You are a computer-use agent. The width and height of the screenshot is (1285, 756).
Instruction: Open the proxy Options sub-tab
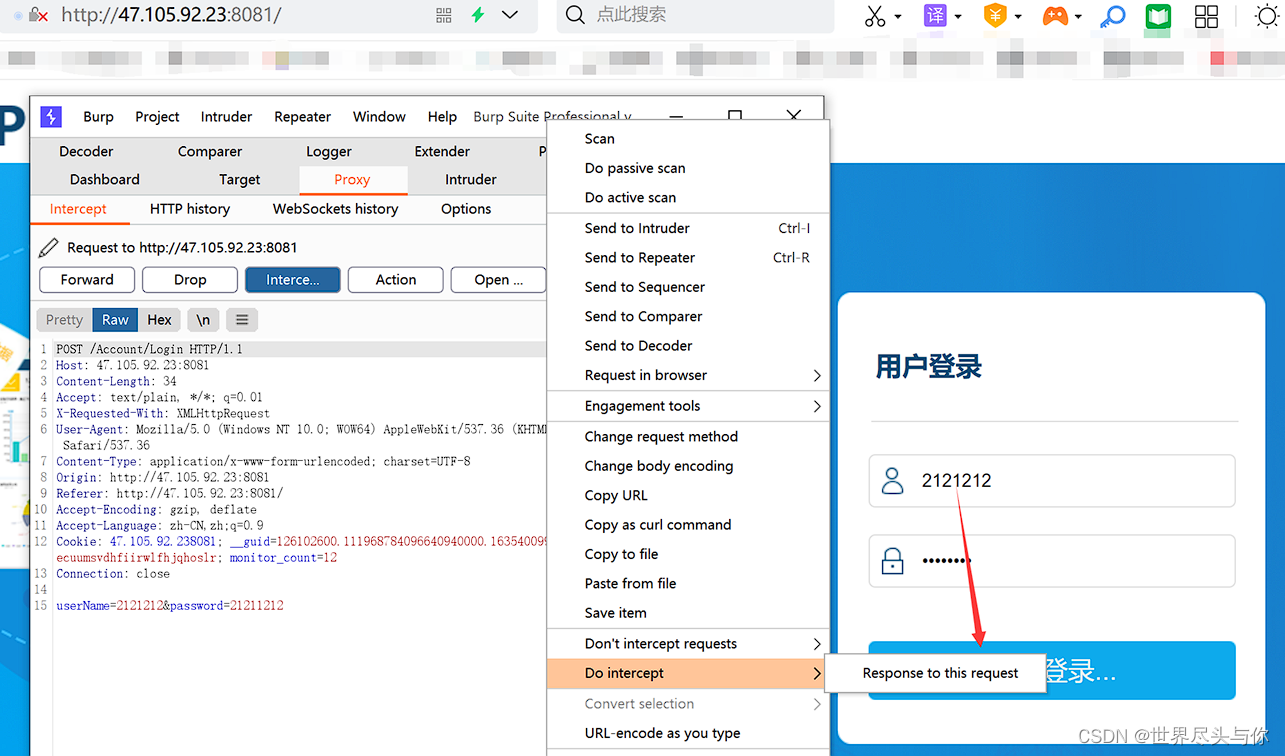click(466, 209)
